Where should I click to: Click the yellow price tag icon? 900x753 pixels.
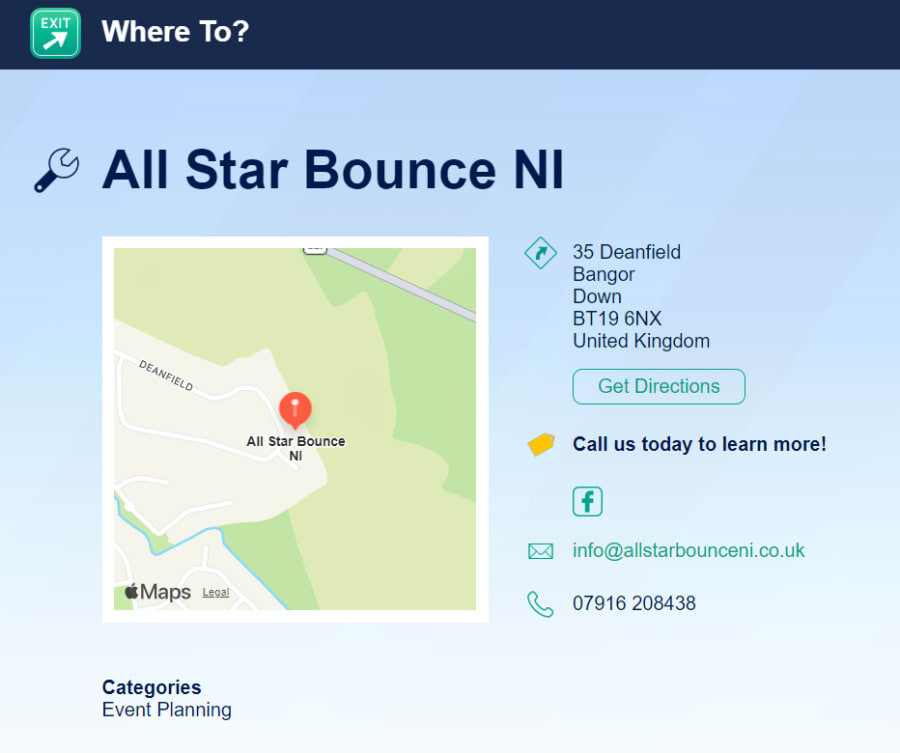point(540,444)
